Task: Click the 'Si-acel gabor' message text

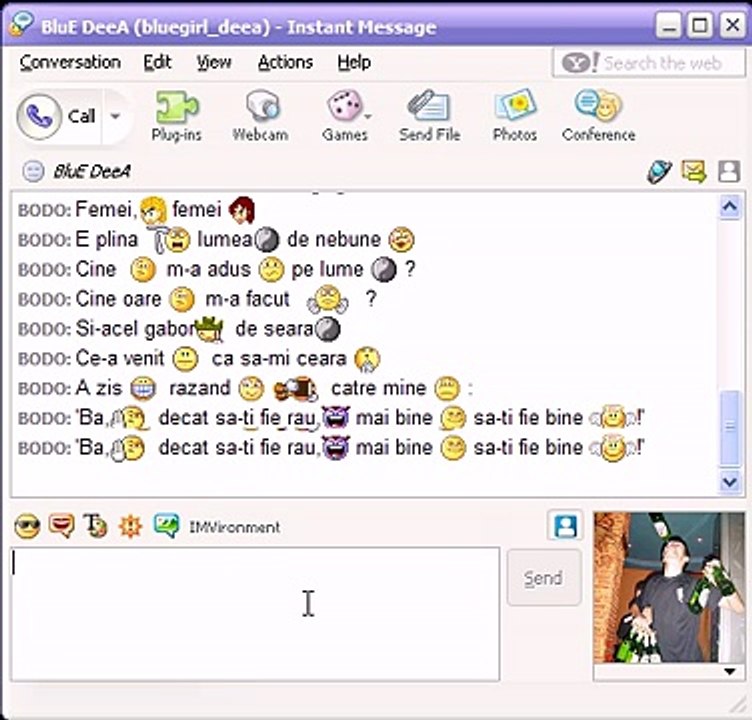Action: coord(135,329)
